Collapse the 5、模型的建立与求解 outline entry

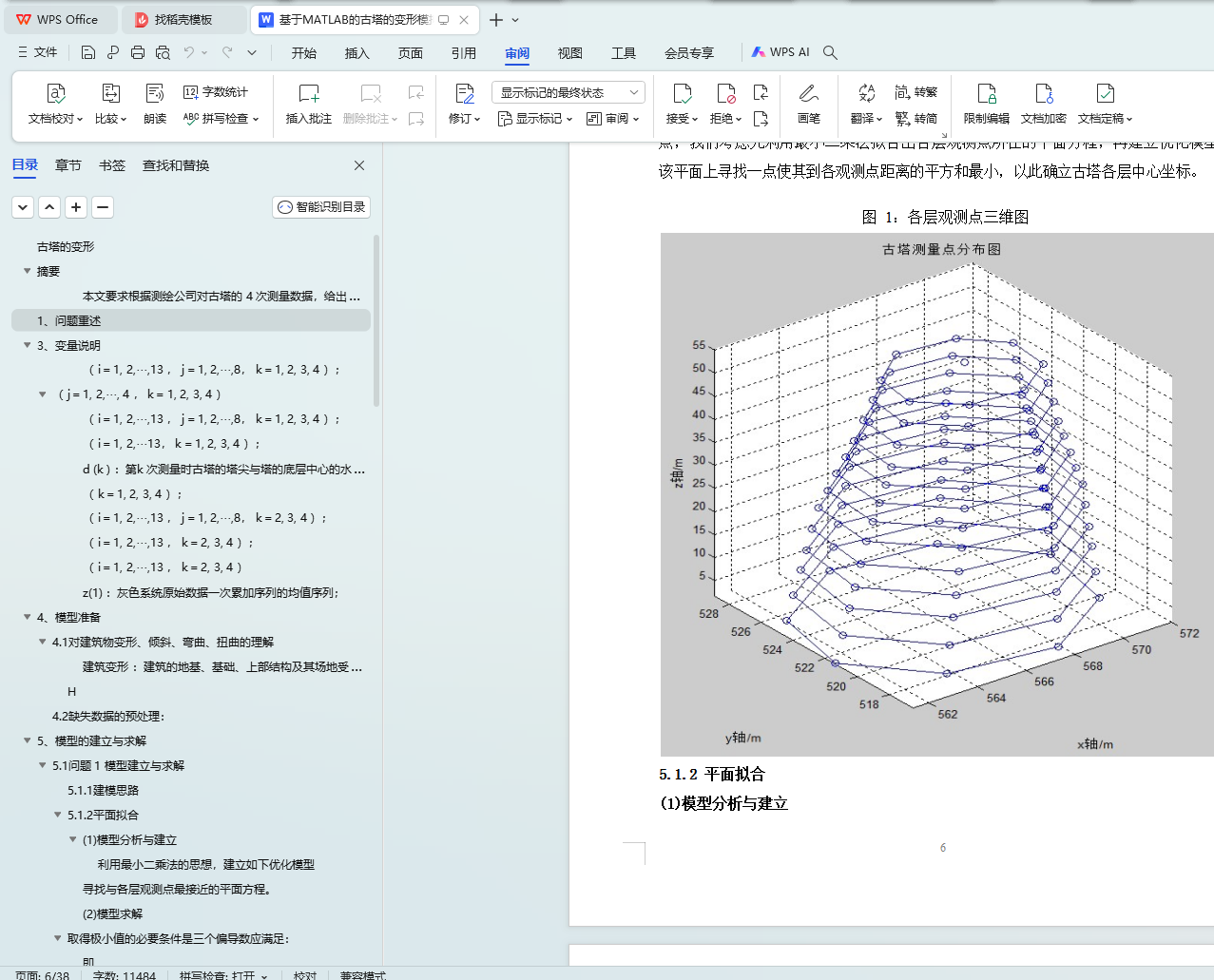[27, 740]
